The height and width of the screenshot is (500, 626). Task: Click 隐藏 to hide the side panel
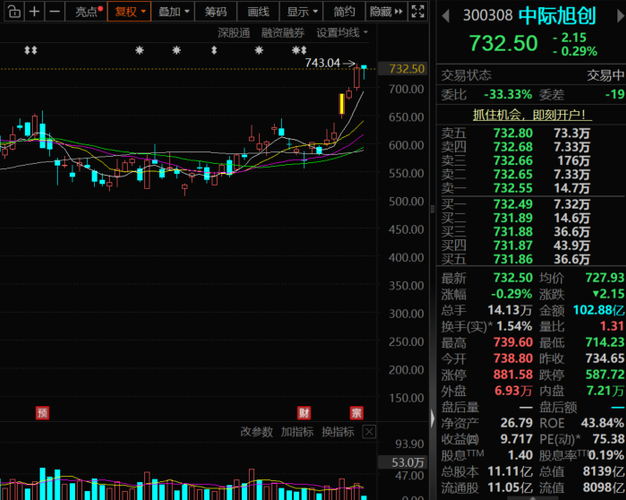click(386, 12)
